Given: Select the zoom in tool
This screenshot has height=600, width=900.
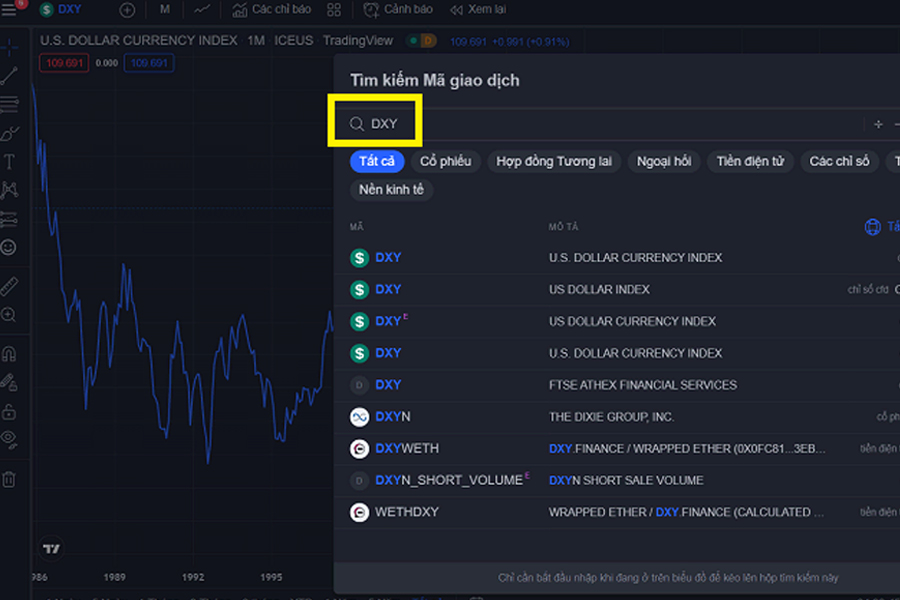Looking at the screenshot, I should 9,315.
